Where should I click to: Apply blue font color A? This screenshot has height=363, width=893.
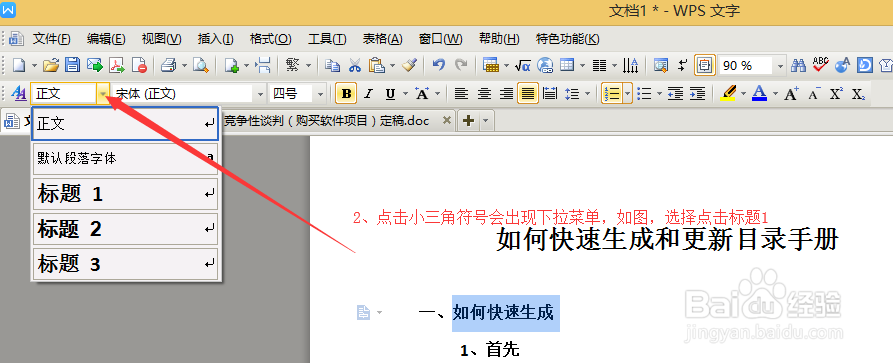click(760, 93)
